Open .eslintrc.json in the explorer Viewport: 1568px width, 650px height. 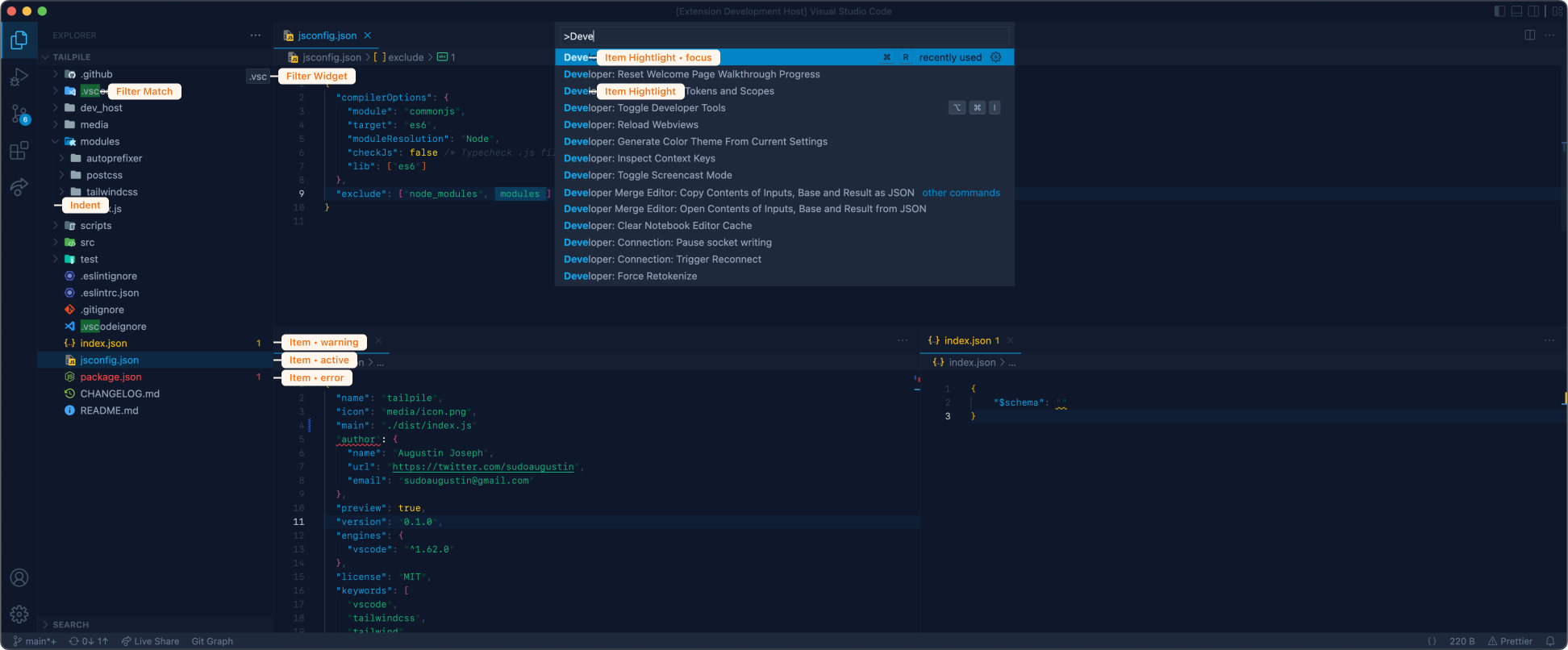[109, 294]
